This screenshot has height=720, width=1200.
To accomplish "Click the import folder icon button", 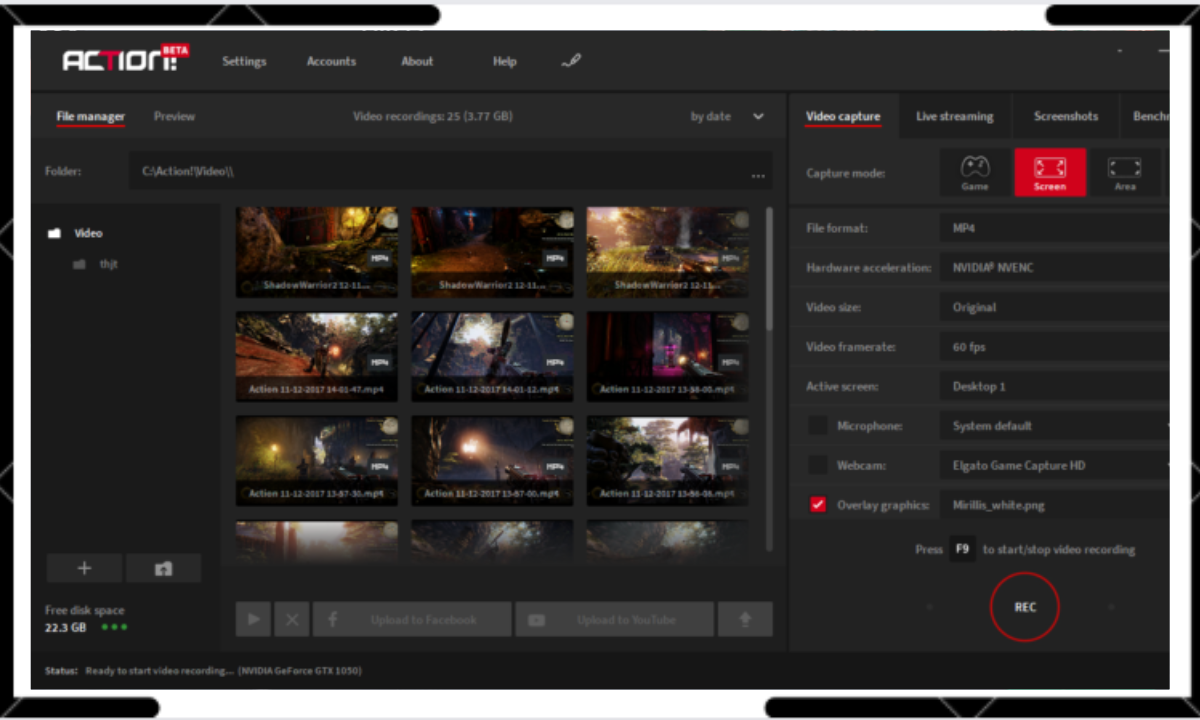I will (163, 568).
